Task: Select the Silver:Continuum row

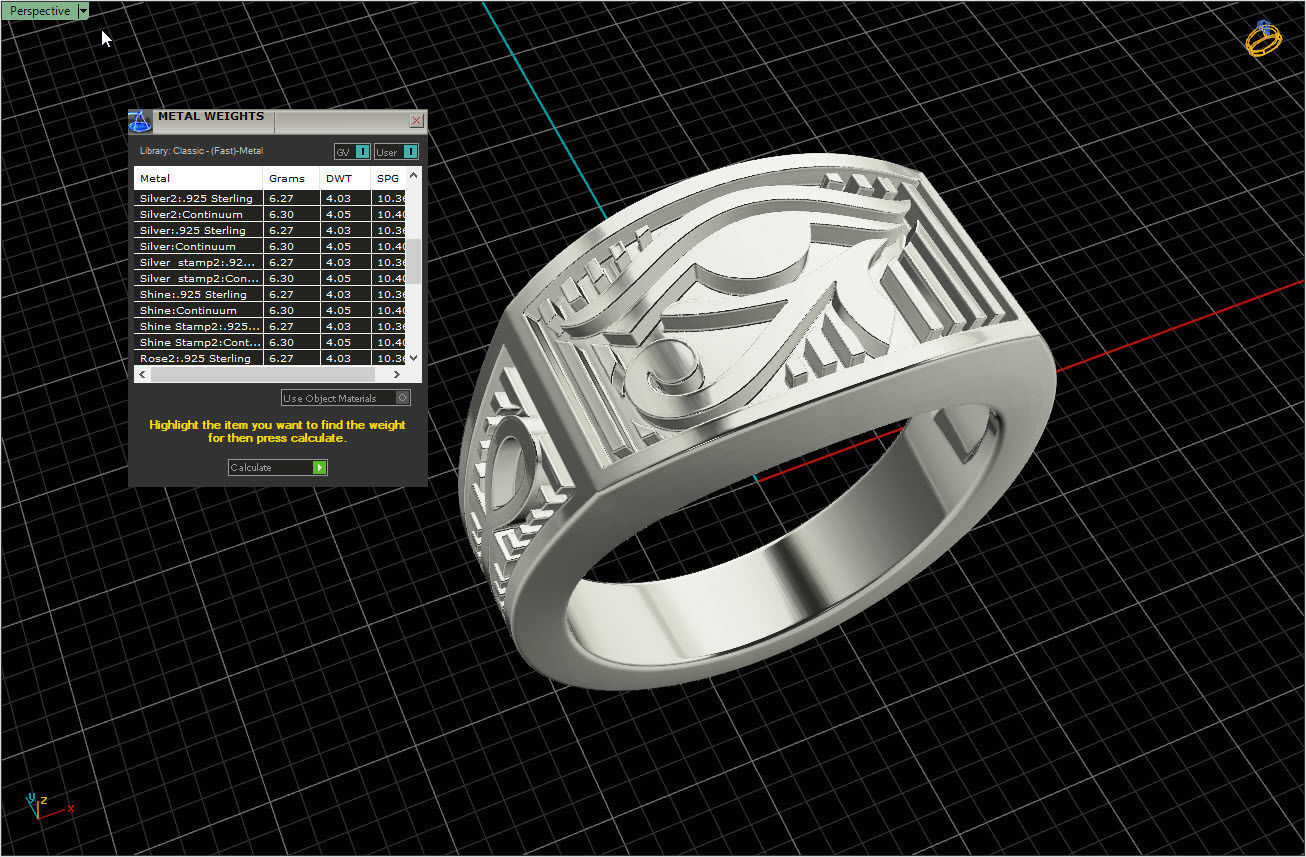Action: [271, 246]
